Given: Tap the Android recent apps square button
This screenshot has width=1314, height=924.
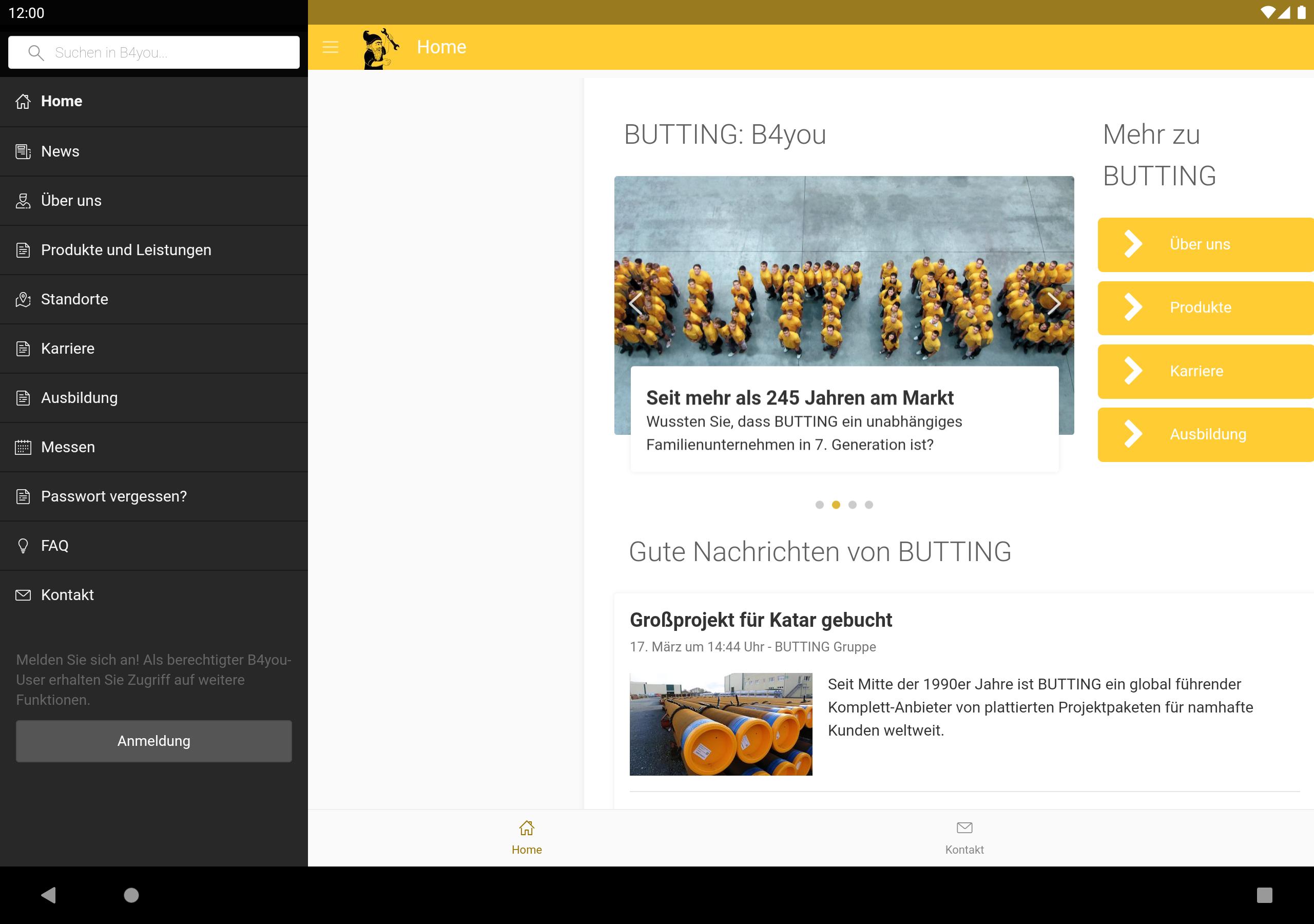Looking at the screenshot, I should pyautogui.click(x=1264, y=895).
